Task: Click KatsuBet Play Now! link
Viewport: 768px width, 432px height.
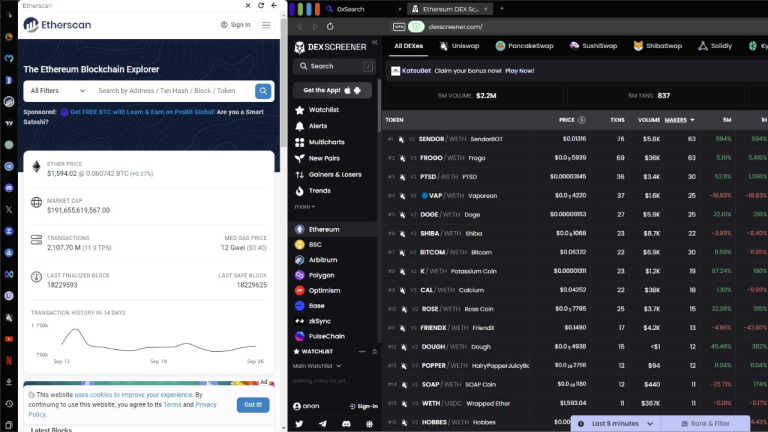Action: (x=519, y=71)
